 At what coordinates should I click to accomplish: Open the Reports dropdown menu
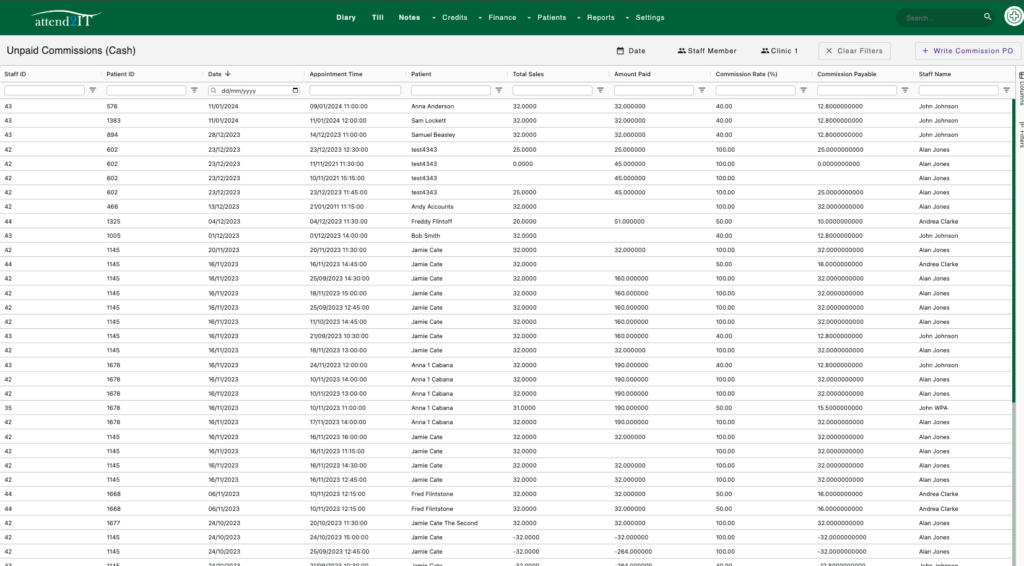coord(596,18)
